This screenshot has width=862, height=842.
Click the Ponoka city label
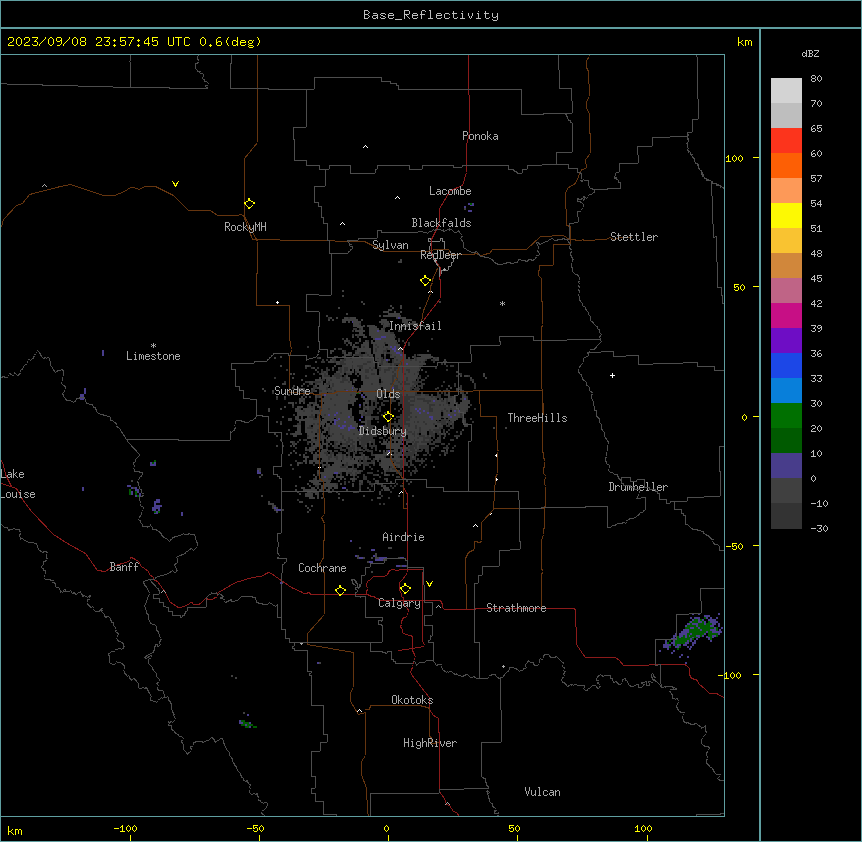(480, 136)
